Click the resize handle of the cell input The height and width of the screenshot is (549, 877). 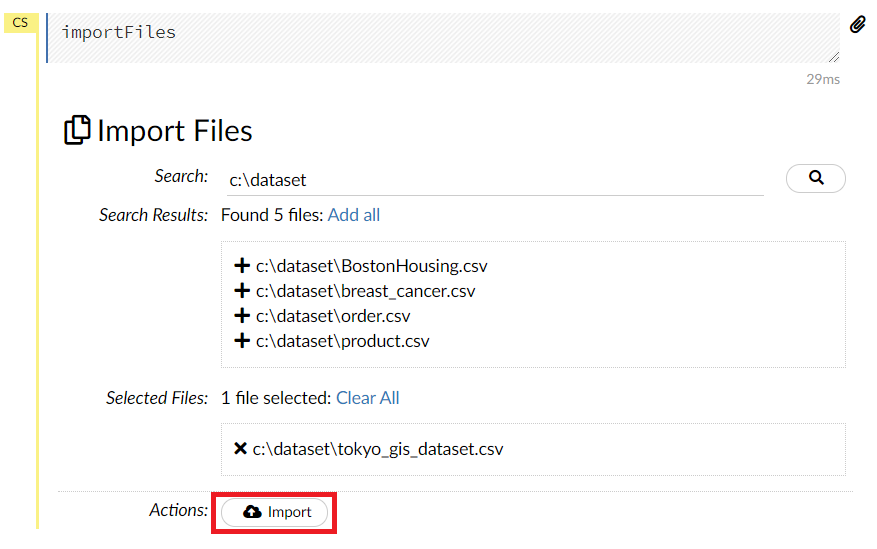point(833,57)
